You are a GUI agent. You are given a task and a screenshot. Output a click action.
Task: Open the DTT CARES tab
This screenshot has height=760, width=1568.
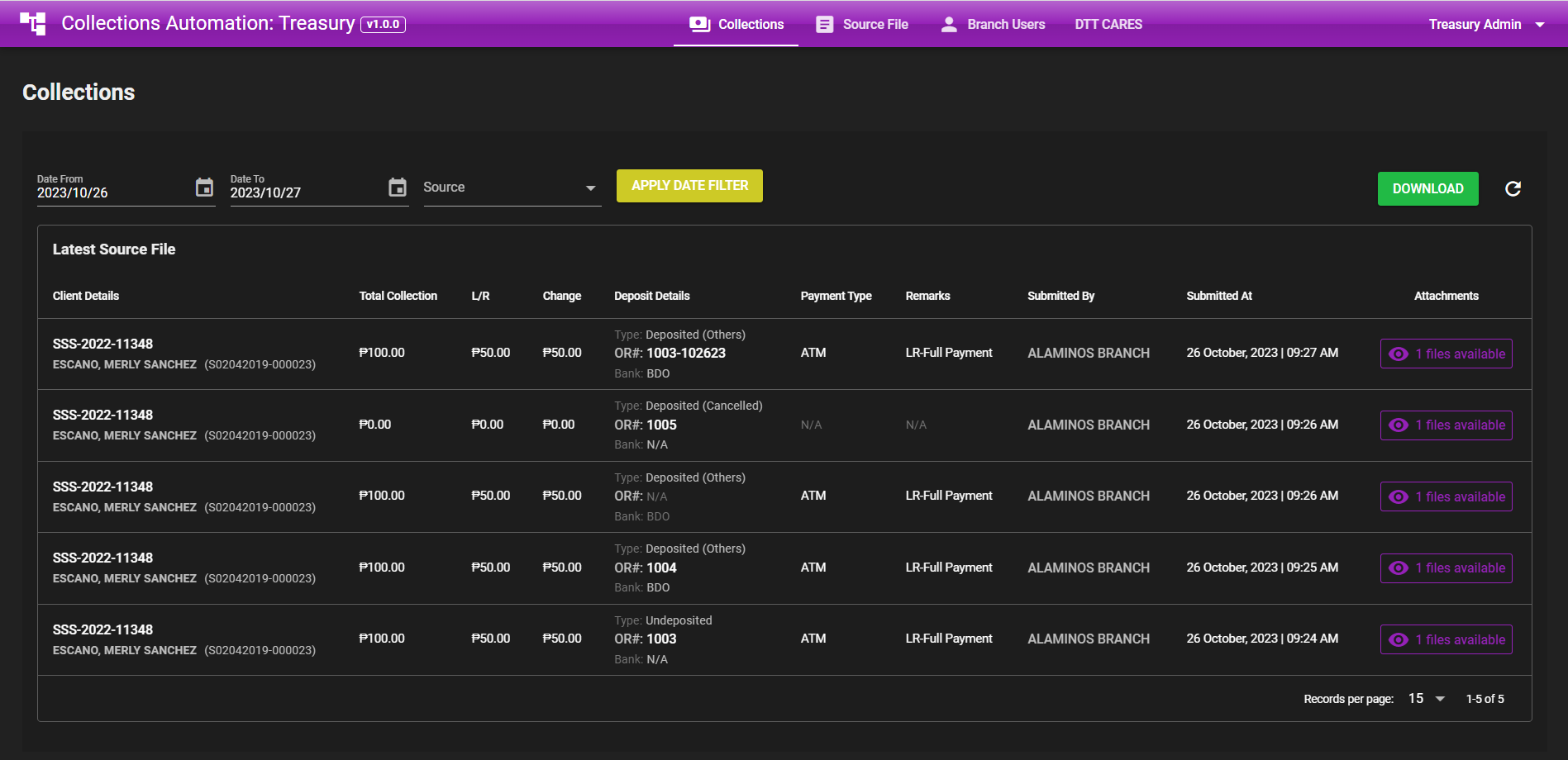[x=1108, y=24]
